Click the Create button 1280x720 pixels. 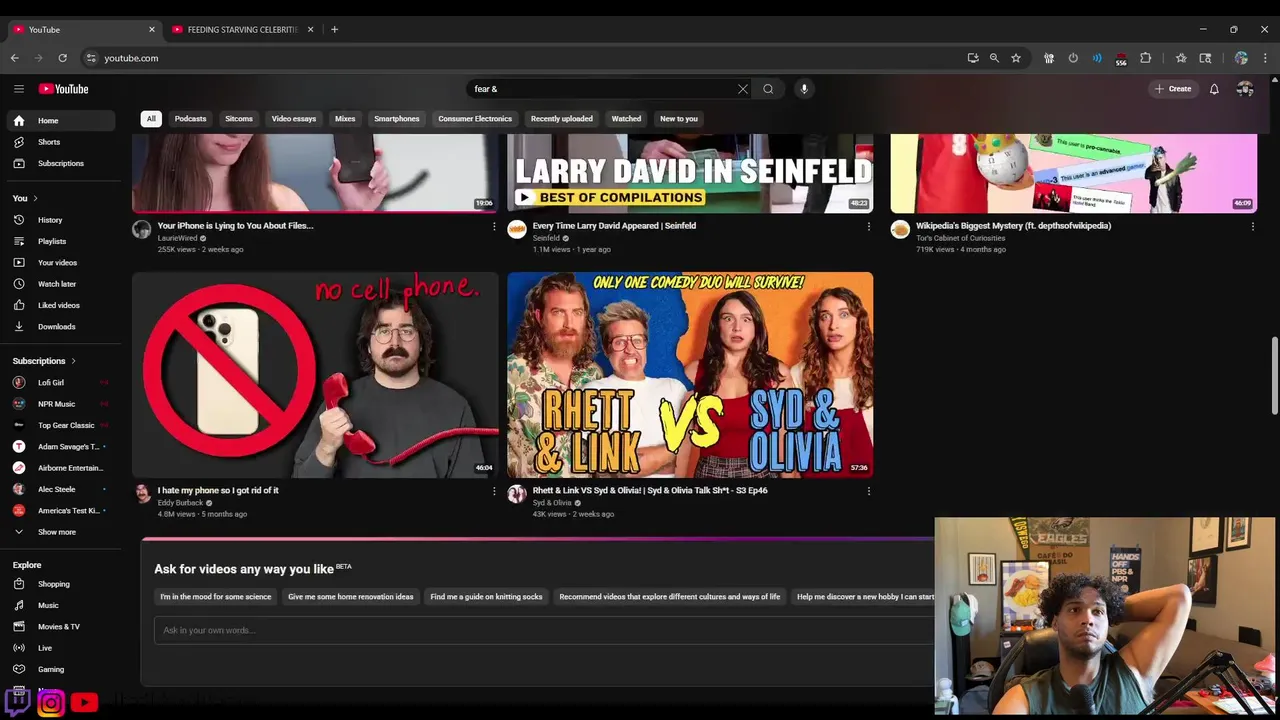click(x=1173, y=89)
